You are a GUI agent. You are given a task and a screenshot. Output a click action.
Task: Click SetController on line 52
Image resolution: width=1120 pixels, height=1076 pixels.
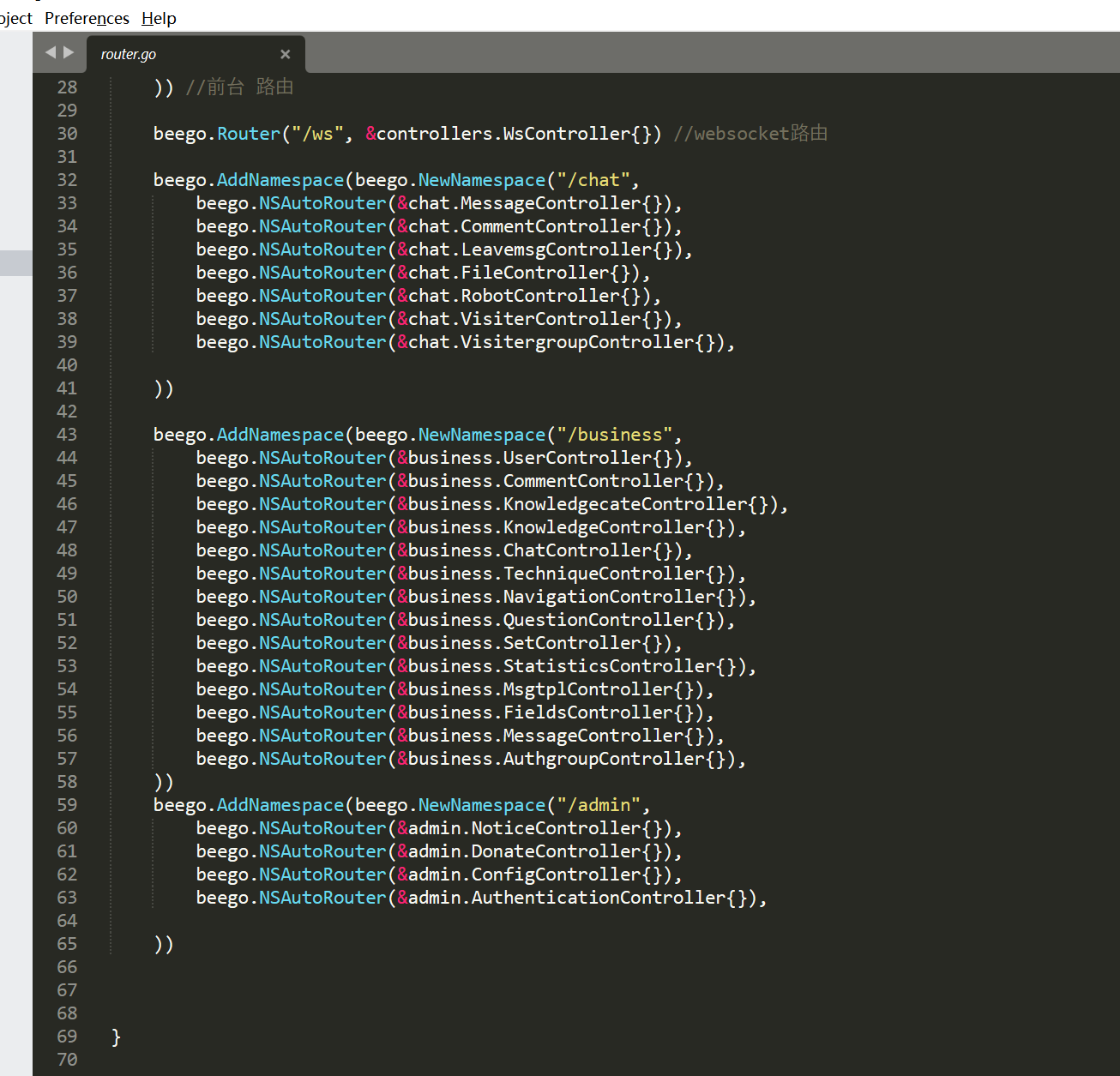572,643
